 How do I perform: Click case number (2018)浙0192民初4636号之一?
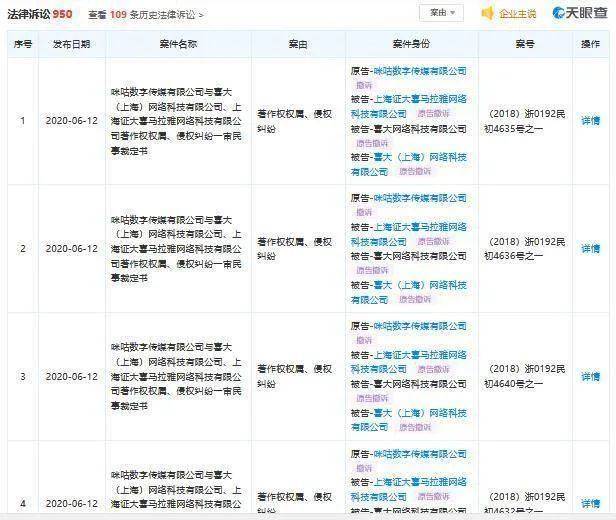[525, 249]
